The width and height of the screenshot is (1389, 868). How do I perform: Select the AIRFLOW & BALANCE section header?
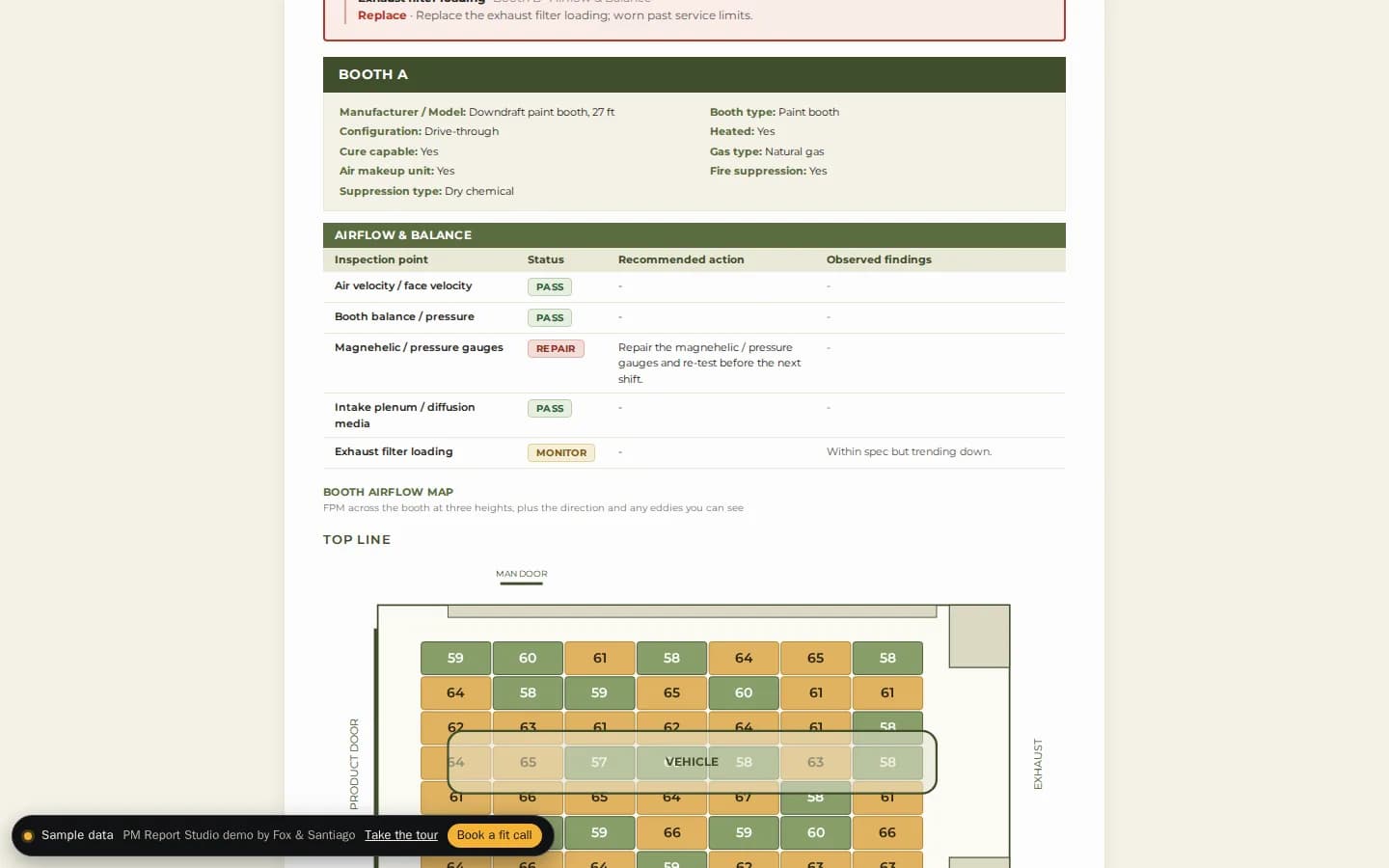pos(694,235)
